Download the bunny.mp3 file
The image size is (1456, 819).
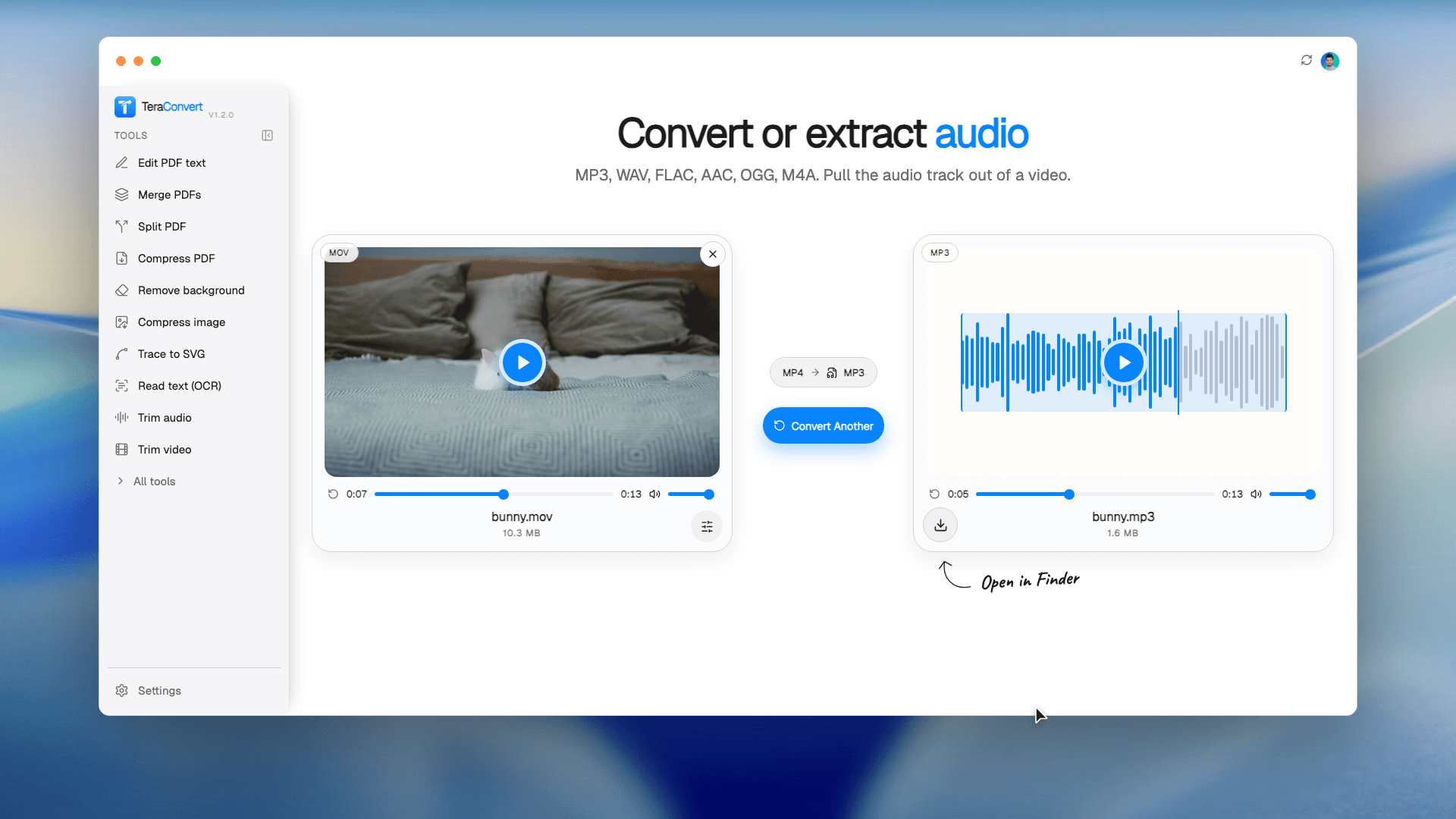click(940, 525)
